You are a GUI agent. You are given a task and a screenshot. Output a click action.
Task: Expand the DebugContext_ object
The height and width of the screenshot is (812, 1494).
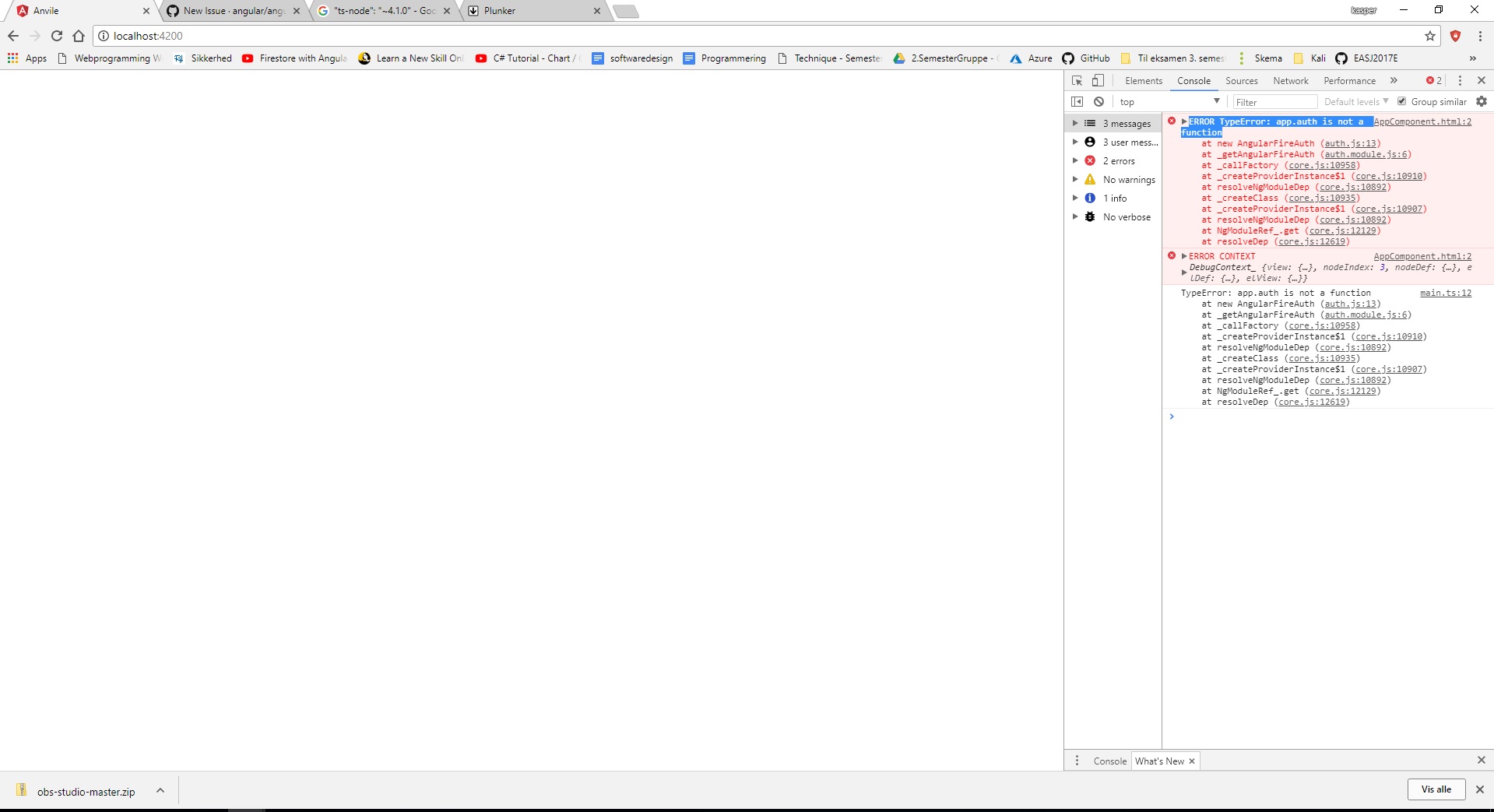1184,272
